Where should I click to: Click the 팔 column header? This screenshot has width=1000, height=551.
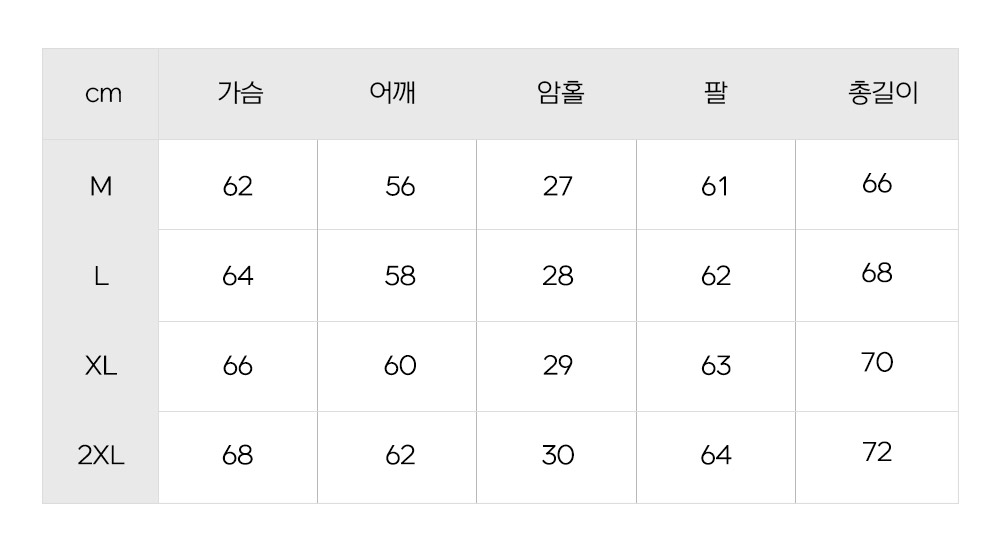pyautogui.click(x=715, y=93)
